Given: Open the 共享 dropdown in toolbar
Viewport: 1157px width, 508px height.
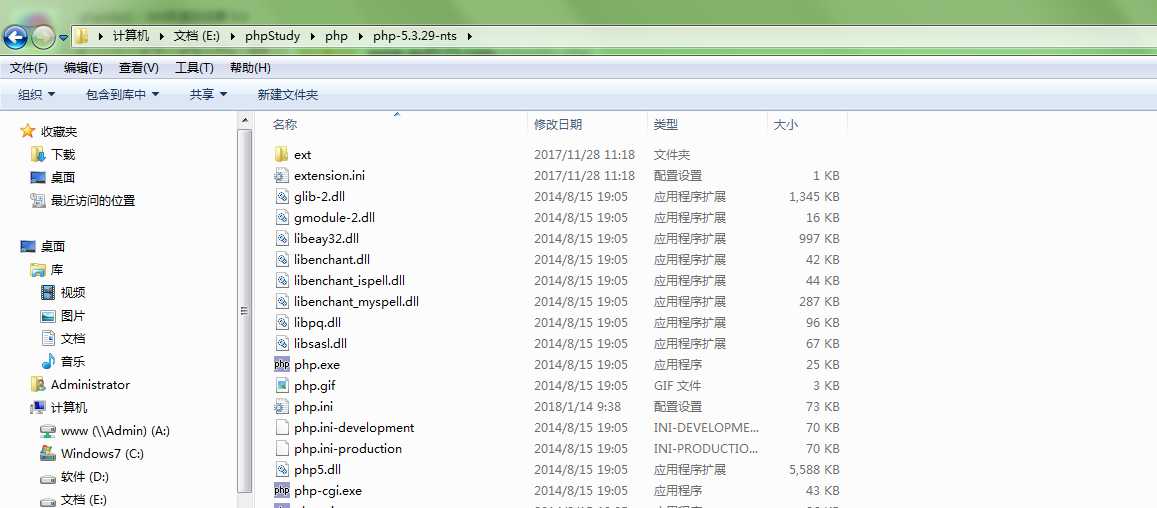Looking at the screenshot, I should click(x=208, y=95).
